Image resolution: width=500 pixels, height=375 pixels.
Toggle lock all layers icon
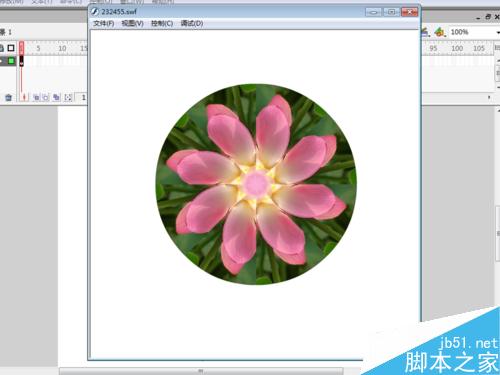pos(1,48)
